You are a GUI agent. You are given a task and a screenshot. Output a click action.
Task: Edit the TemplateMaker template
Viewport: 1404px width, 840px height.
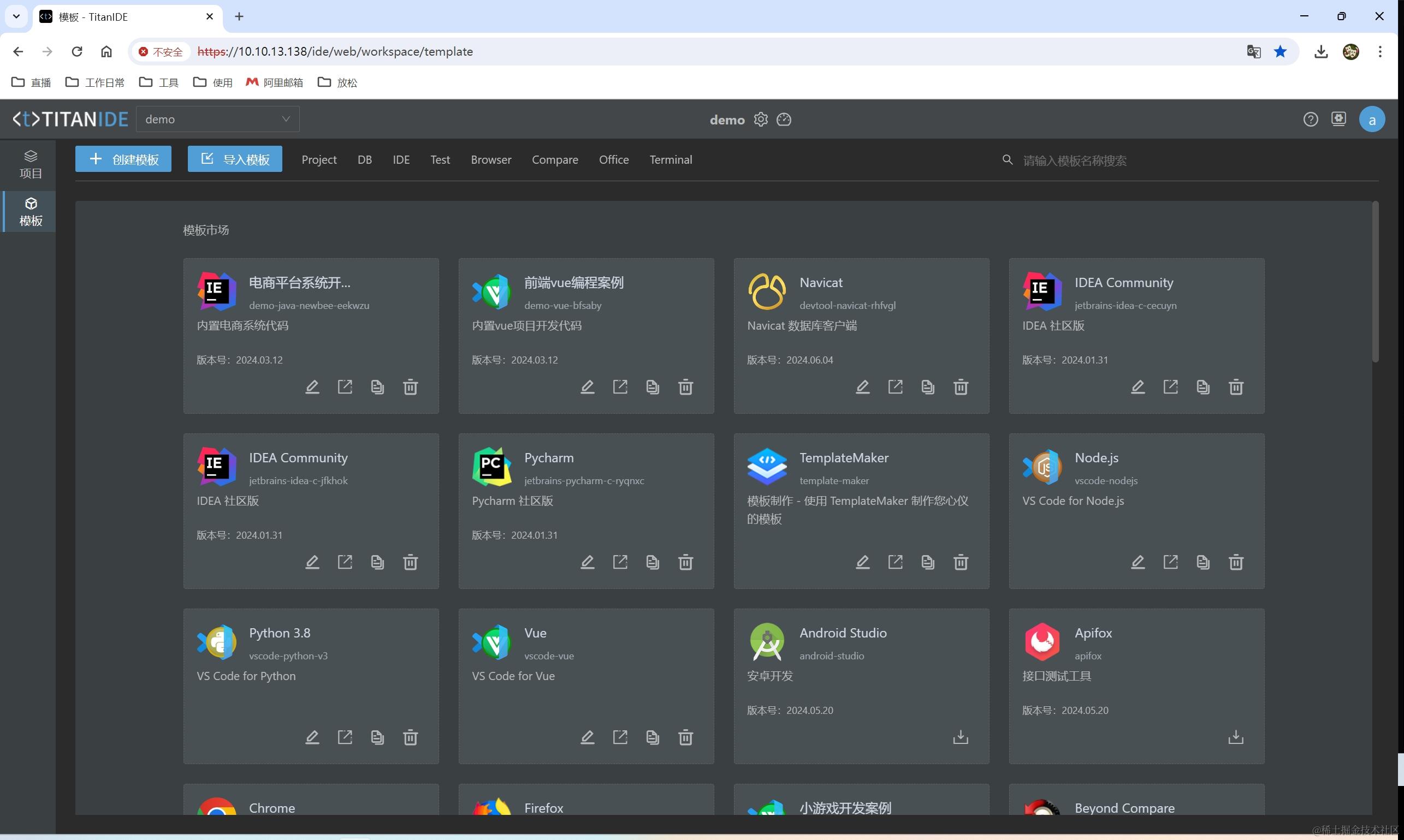click(863, 562)
